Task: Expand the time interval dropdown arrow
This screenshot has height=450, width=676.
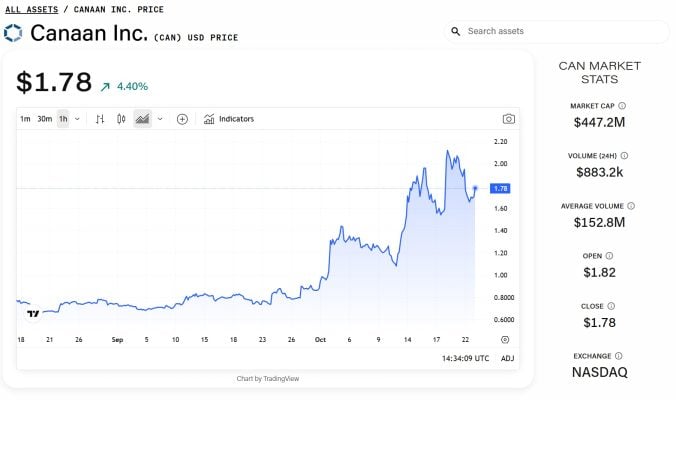Action: pos(77,119)
